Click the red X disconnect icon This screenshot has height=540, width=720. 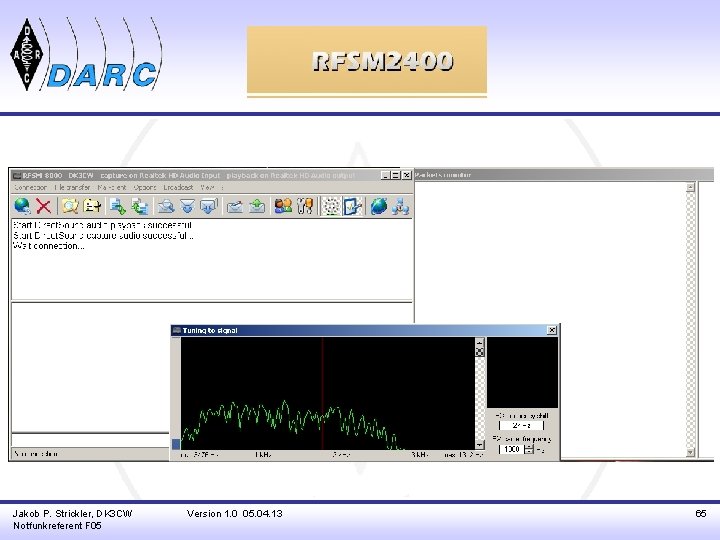(44, 206)
